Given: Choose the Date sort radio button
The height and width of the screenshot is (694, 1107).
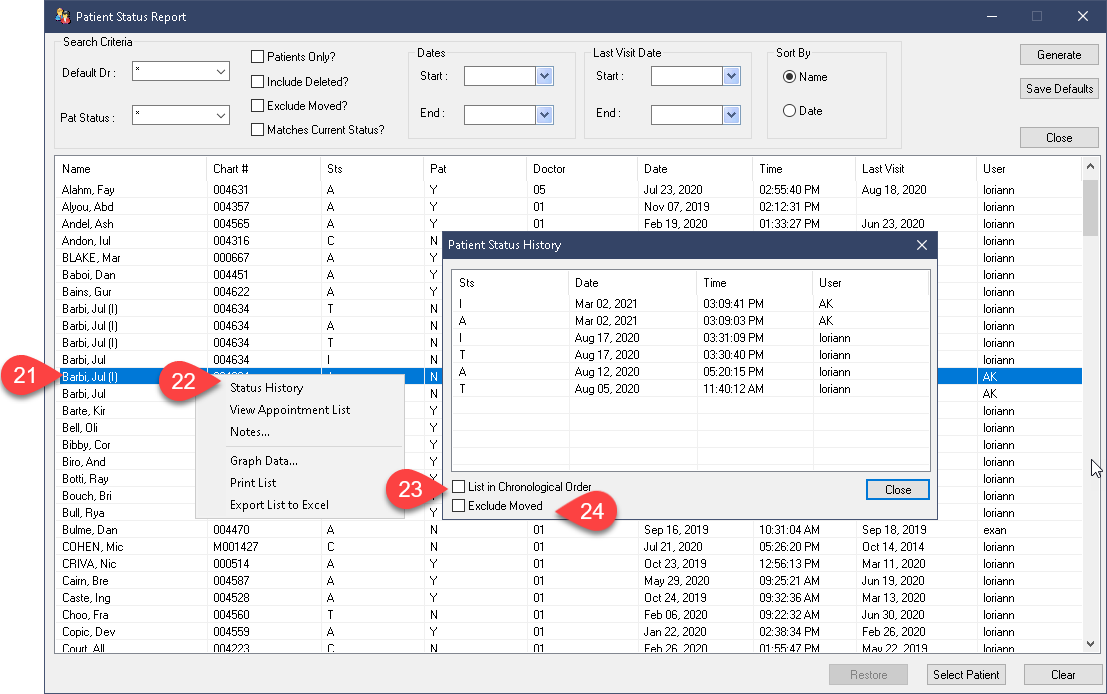Looking at the screenshot, I should point(789,110).
